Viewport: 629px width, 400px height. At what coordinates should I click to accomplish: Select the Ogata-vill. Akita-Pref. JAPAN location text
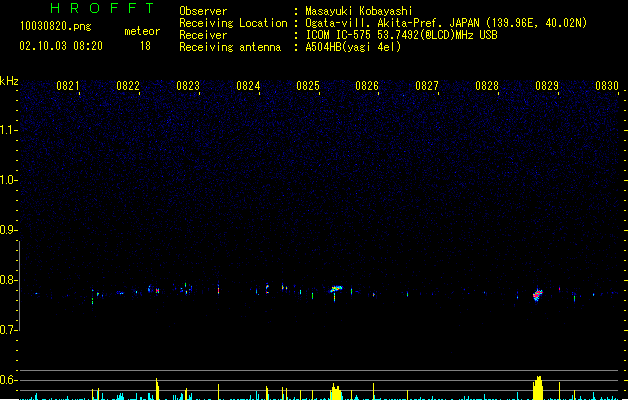click(x=446, y=23)
